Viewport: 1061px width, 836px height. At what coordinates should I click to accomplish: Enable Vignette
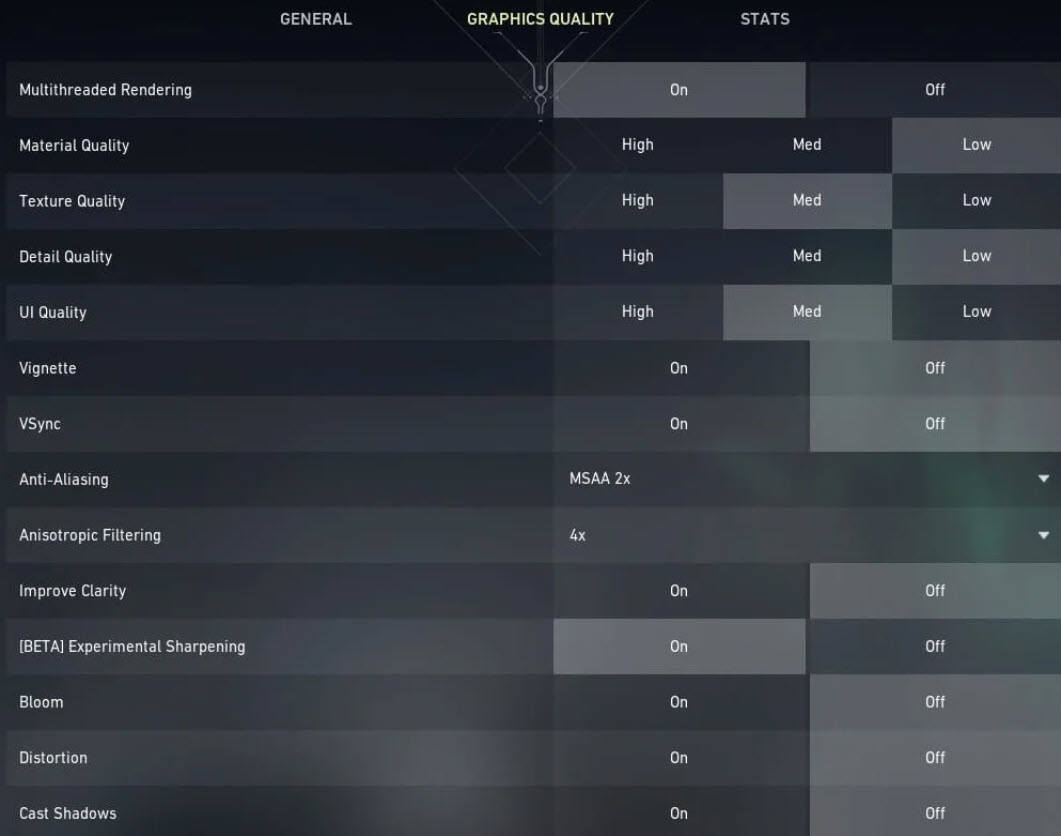point(679,368)
